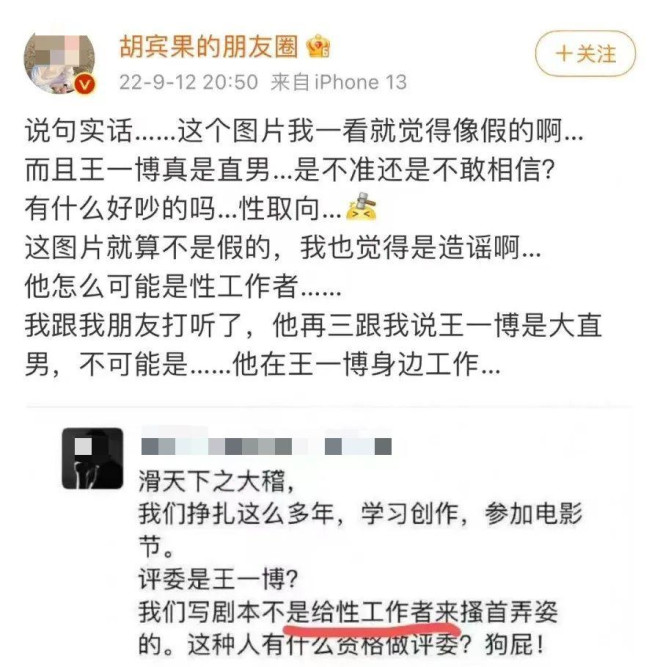
Task: Click the 来自 iPhone 13 source text
Action: [x=339, y=82]
